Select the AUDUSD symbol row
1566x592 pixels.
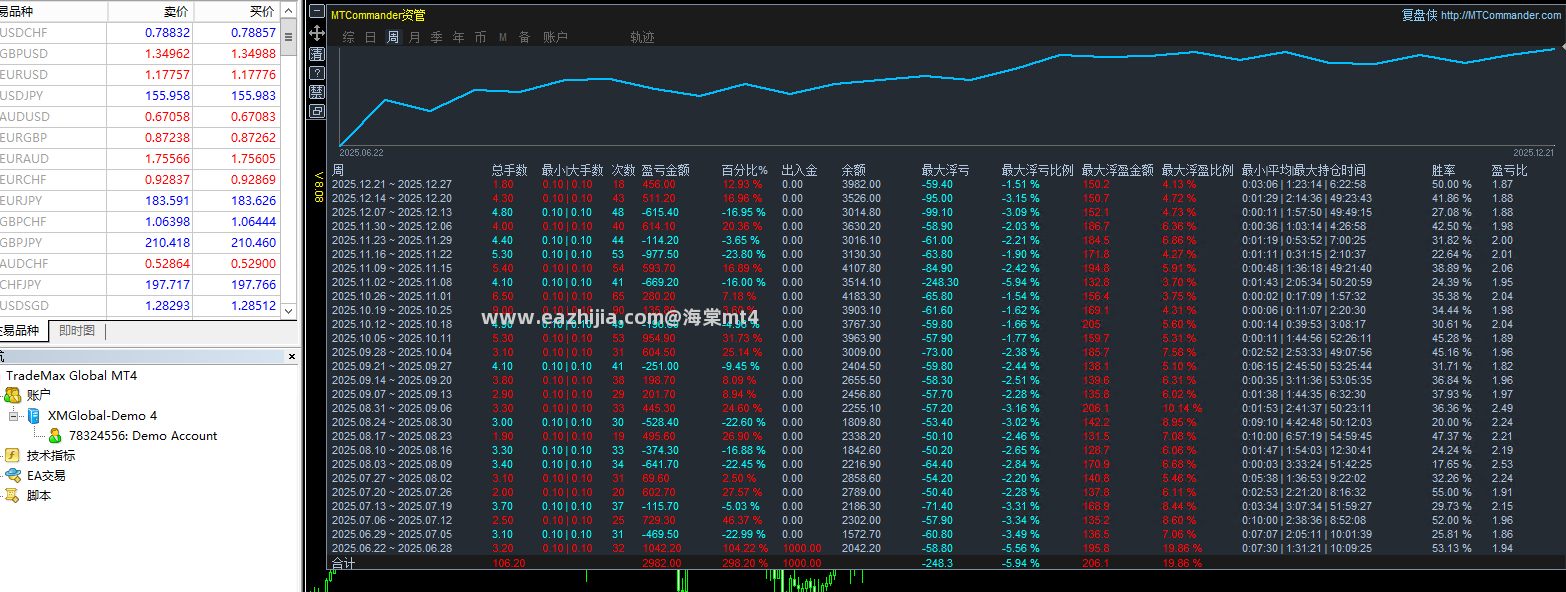140,116
